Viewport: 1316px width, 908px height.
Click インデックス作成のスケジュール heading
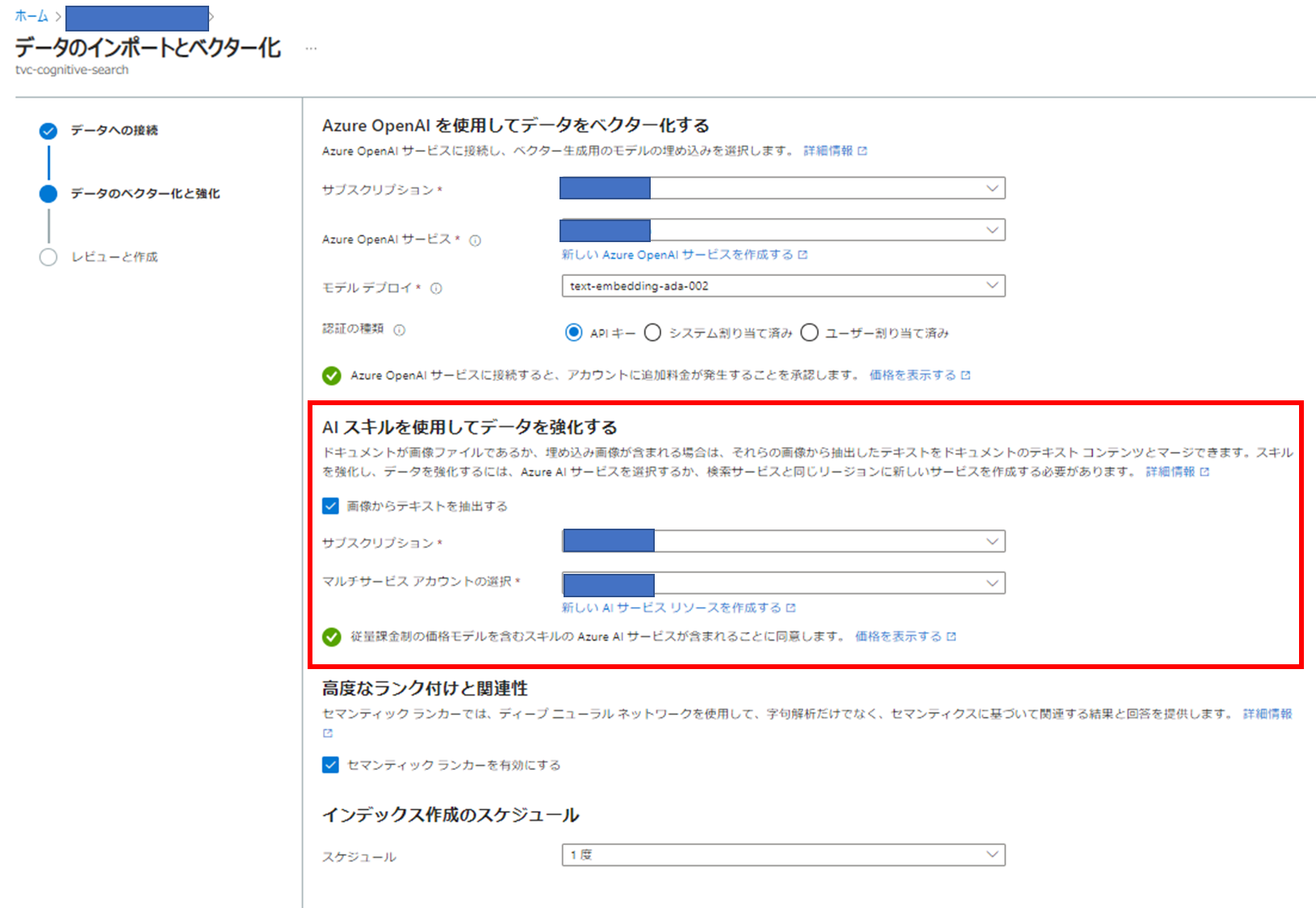coord(451,815)
